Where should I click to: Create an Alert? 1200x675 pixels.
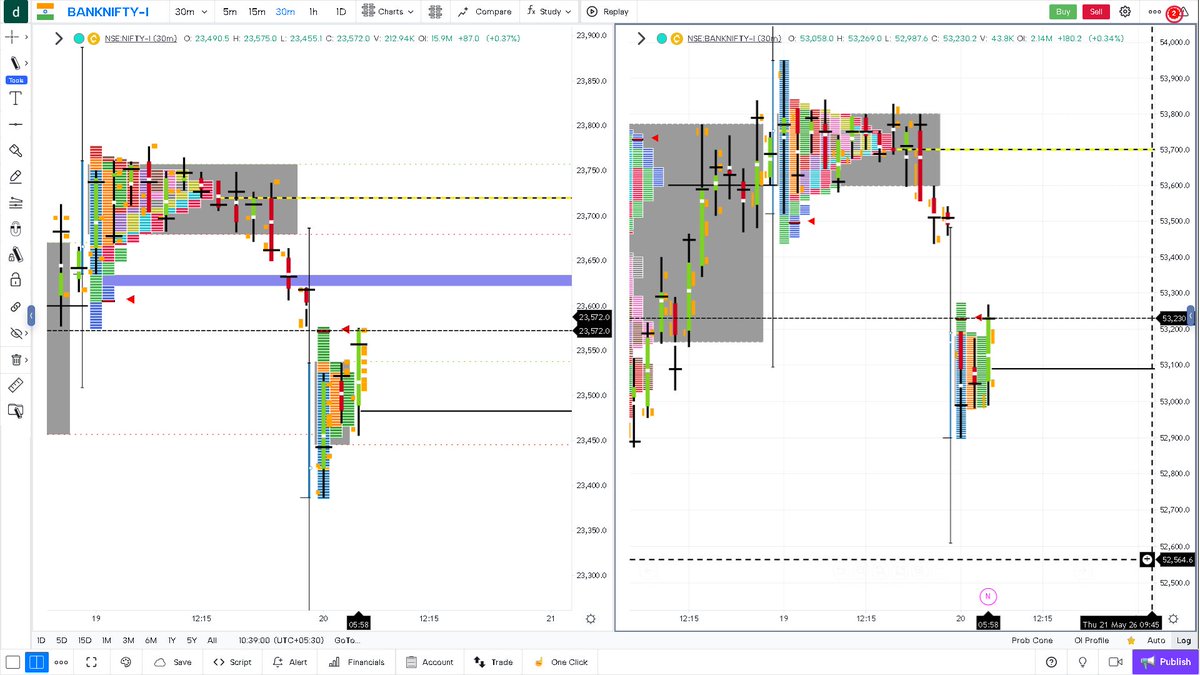290,662
